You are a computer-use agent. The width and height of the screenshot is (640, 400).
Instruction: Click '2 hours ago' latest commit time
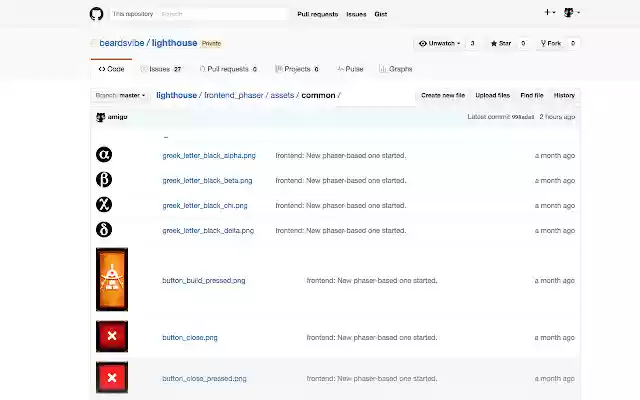[x=557, y=117]
